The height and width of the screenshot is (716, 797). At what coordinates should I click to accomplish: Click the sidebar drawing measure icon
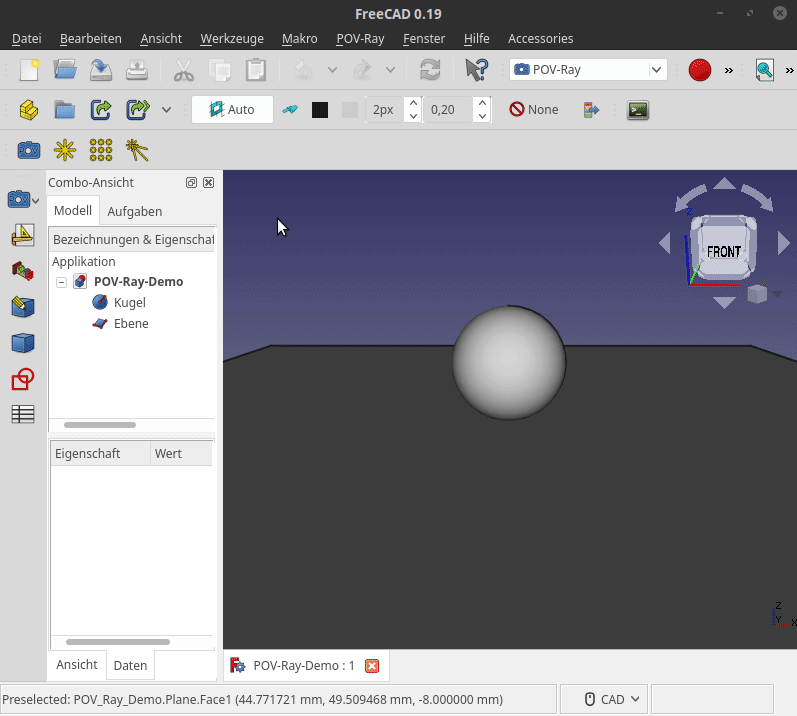23,235
